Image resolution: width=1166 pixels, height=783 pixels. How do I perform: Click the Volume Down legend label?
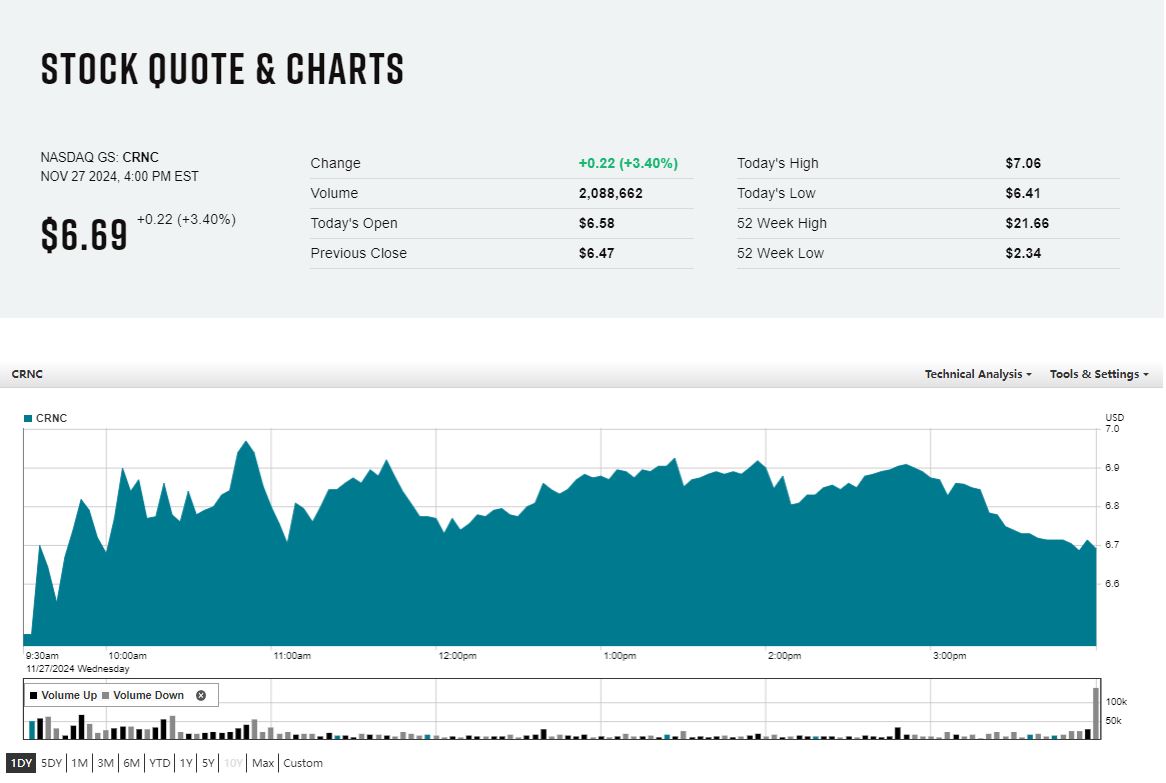click(149, 695)
